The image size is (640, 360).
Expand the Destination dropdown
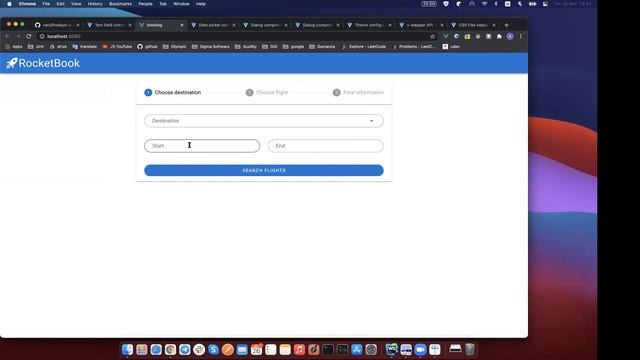click(x=264, y=121)
